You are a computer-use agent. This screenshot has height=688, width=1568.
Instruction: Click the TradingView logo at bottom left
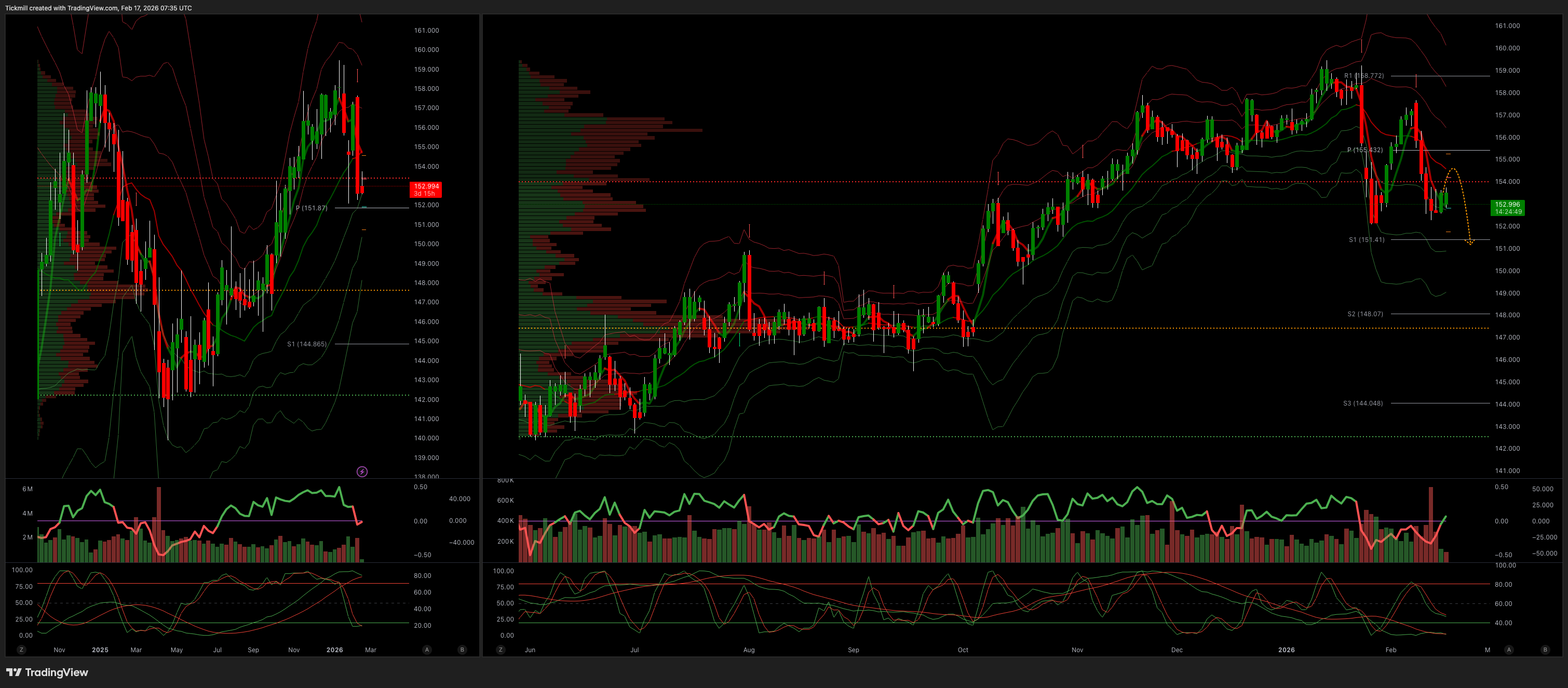(47, 672)
